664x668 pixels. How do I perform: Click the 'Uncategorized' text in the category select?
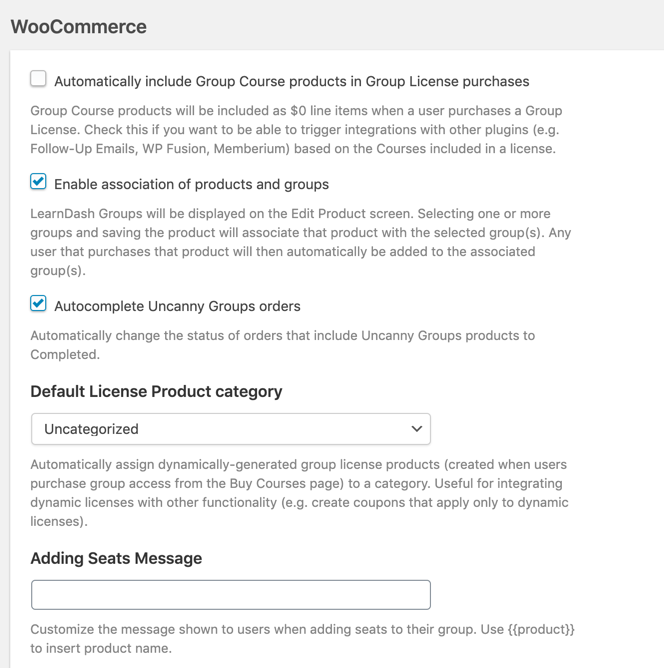(92, 429)
